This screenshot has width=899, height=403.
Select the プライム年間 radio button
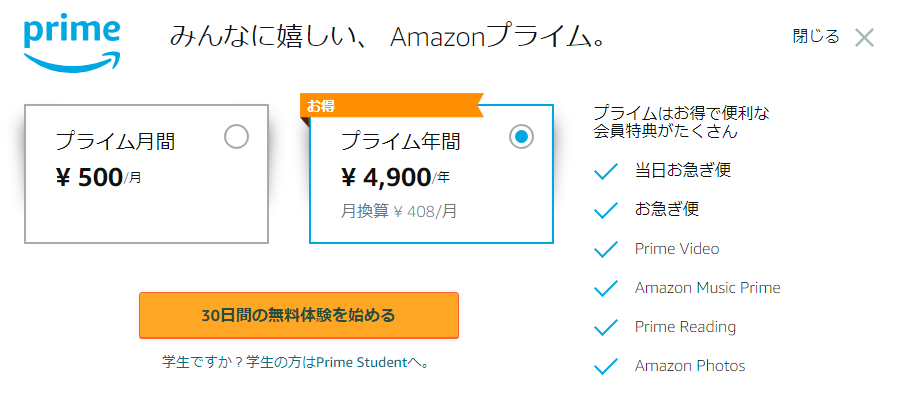tap(521, 136)
